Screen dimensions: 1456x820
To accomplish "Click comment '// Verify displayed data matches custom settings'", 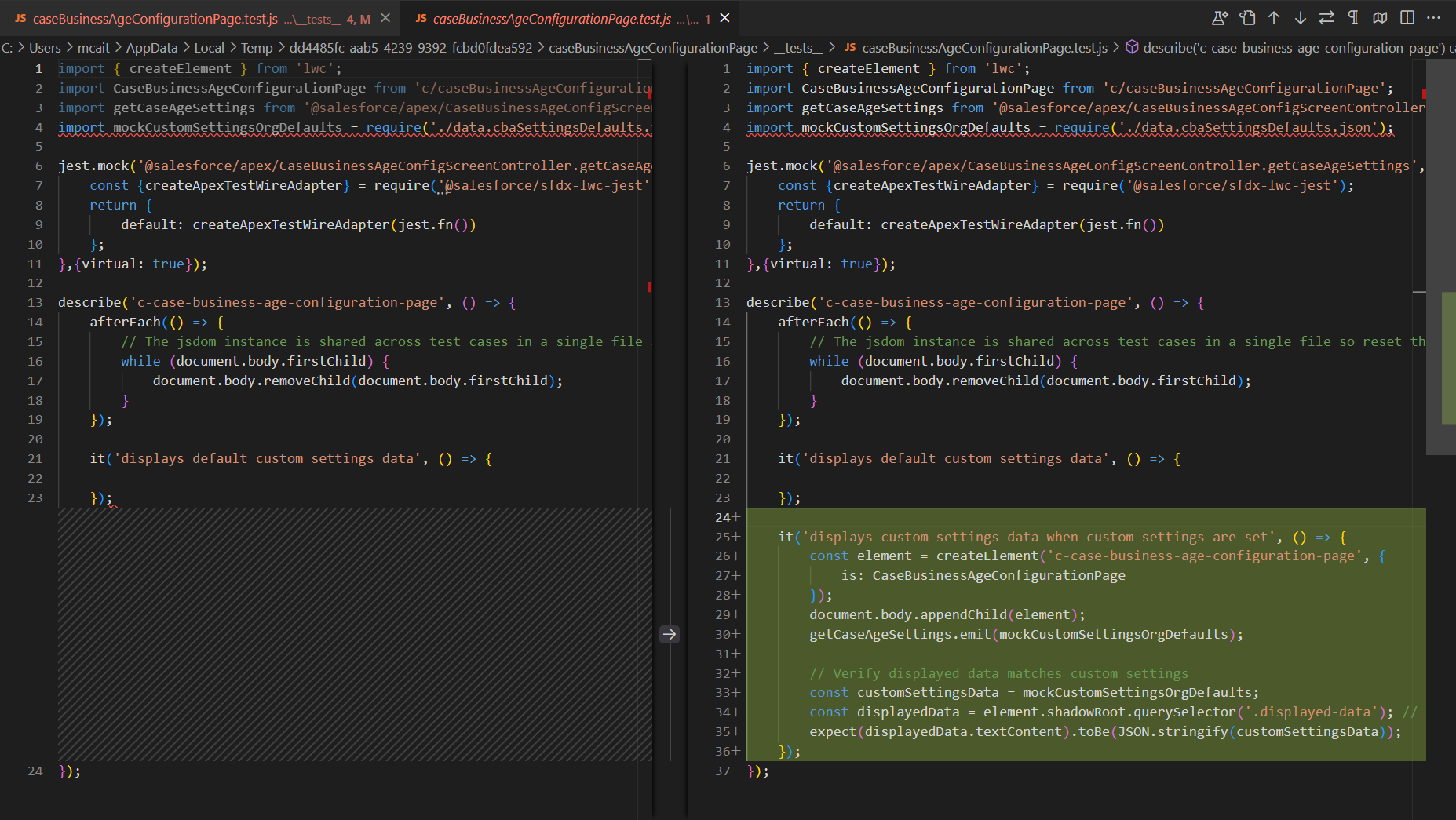I will (998, 673).
